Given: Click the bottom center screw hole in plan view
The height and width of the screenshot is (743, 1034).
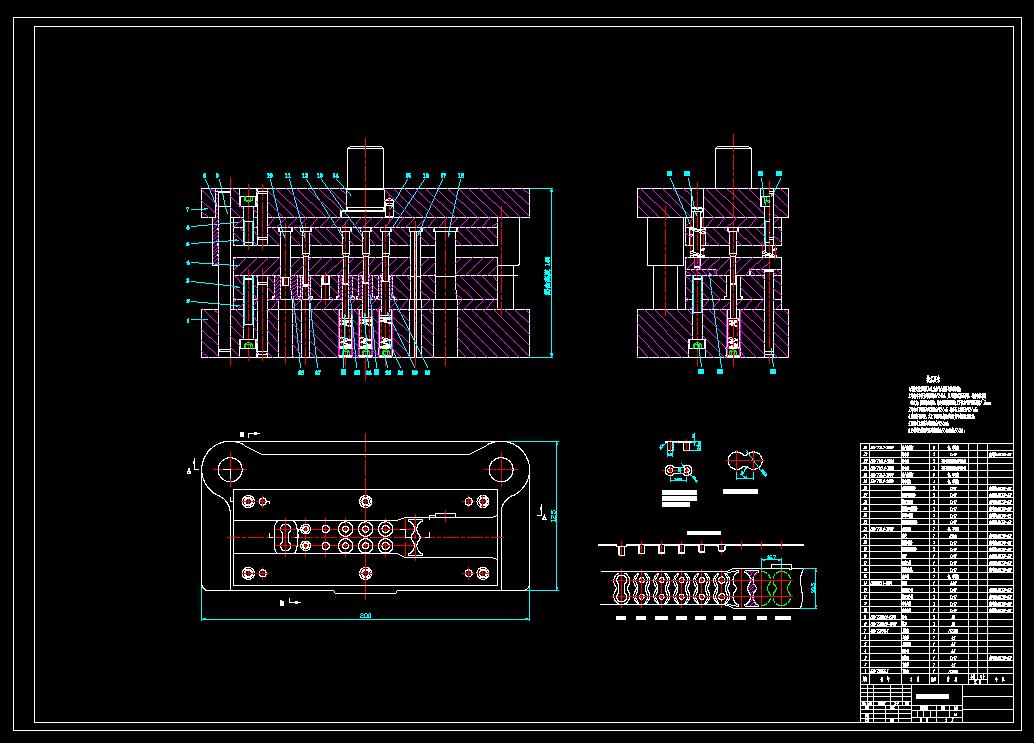Looking at the screenshot, I should pyautogui.click(x=366, y=573).
